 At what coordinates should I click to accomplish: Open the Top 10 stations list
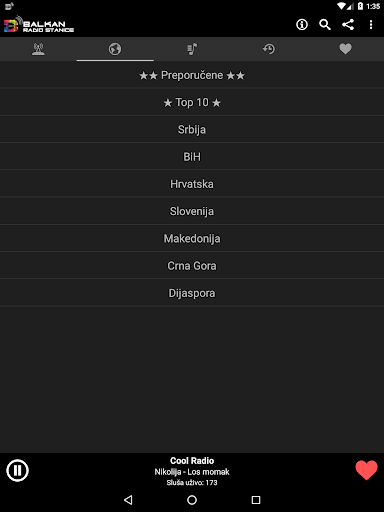coord(192,102)
